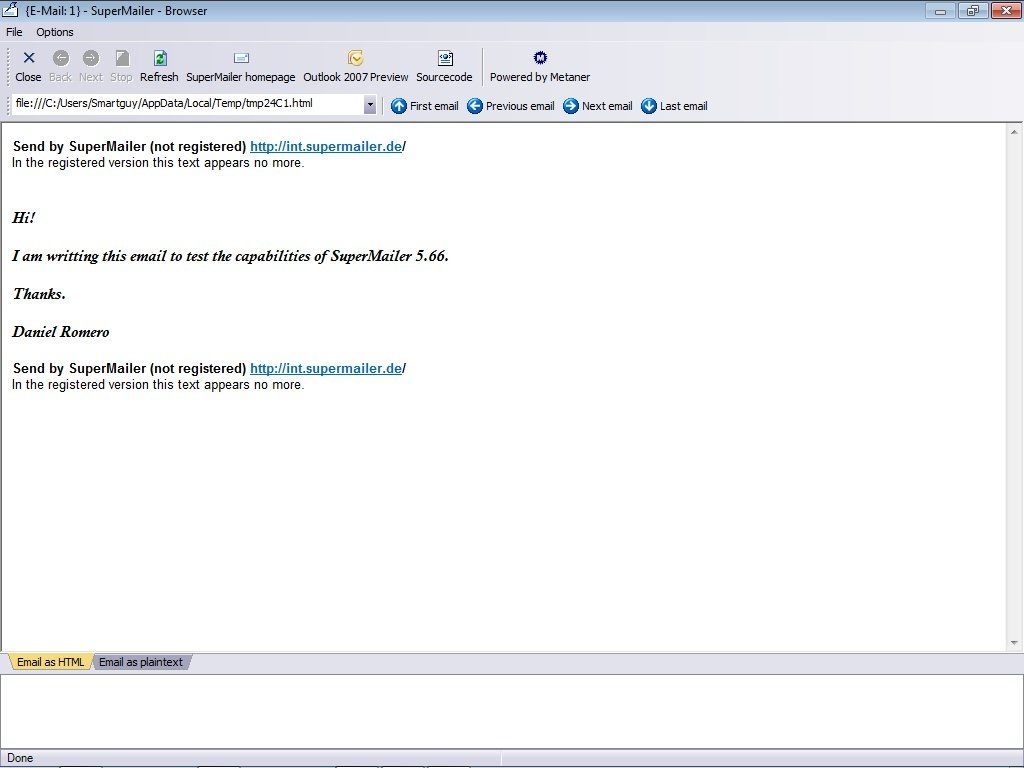Click the 'Daniel Romero' signature

[x=61, y=332]
